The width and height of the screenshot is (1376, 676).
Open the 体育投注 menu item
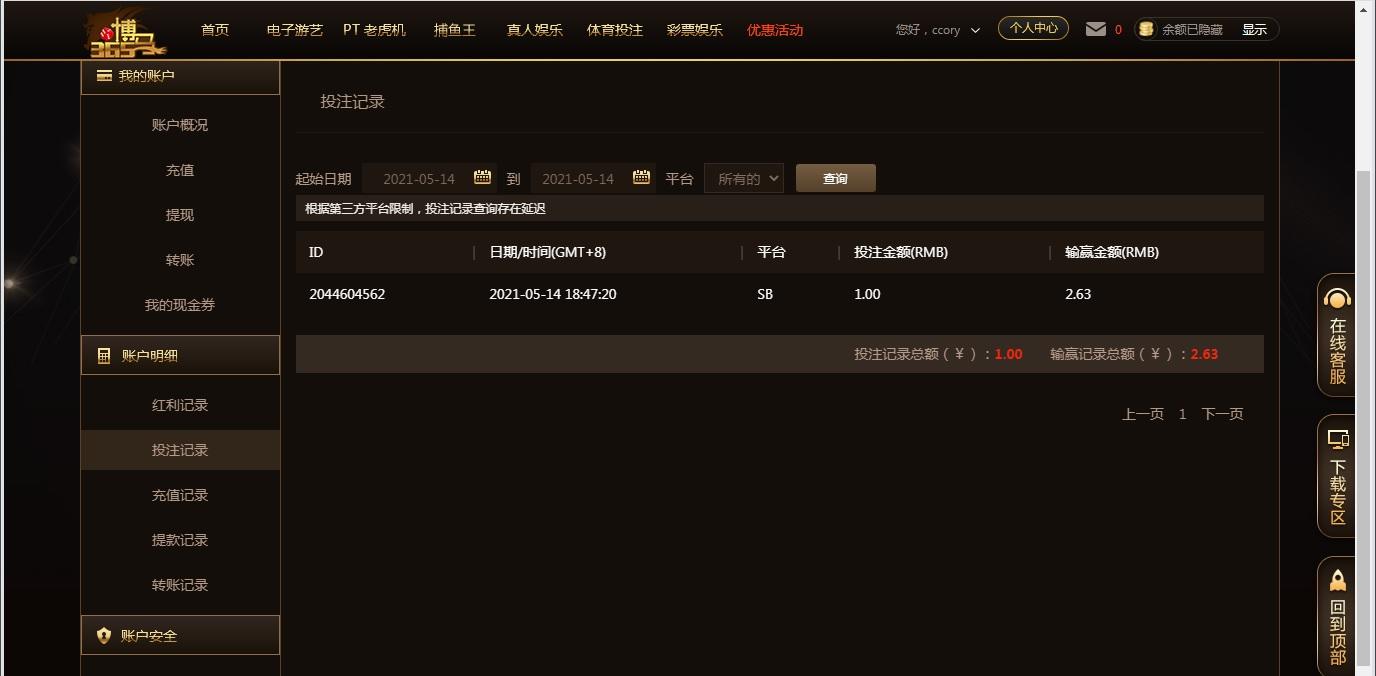[615, 30]
